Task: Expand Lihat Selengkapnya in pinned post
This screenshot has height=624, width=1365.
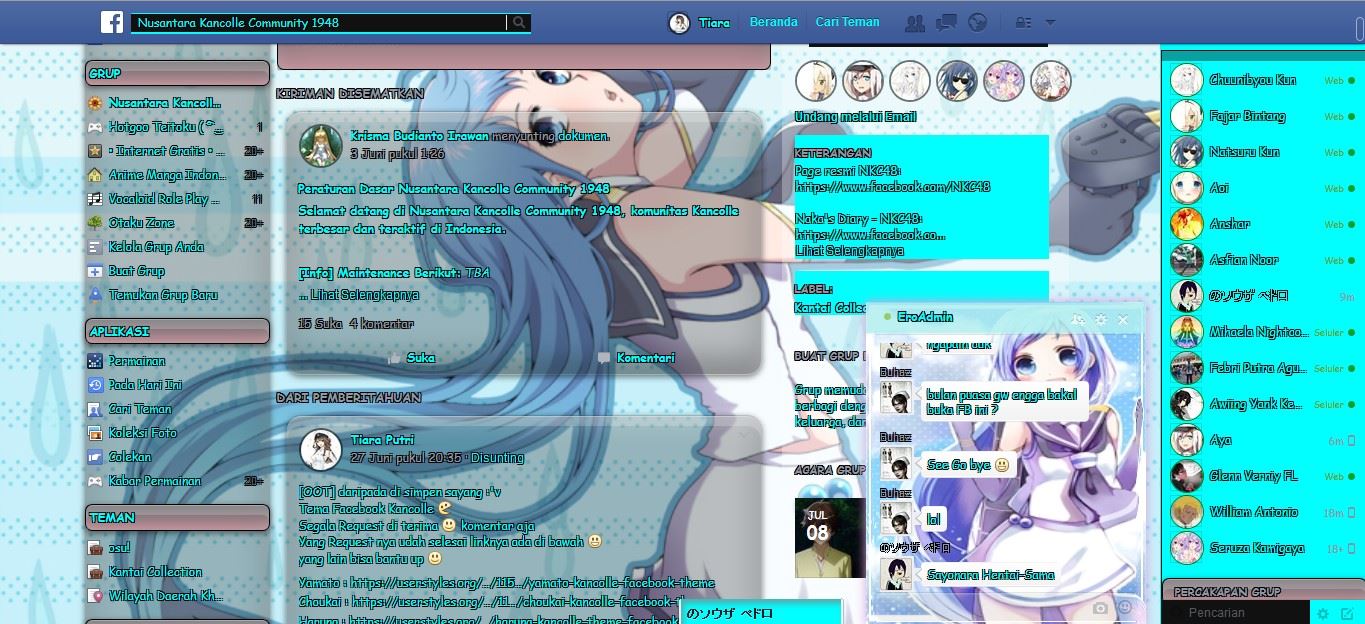Action: [365, 295]
